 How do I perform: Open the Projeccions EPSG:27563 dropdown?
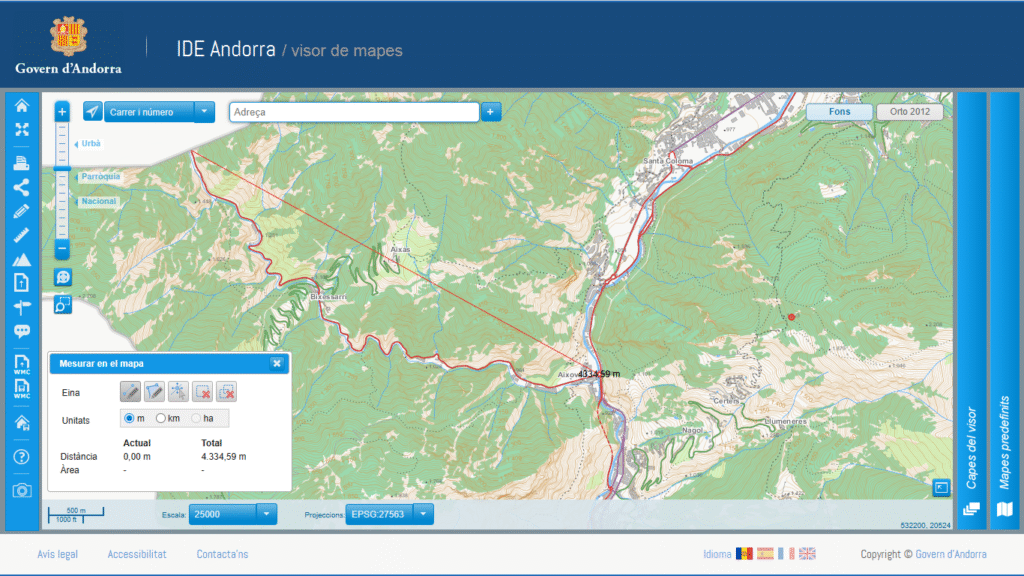pos(423,514)
